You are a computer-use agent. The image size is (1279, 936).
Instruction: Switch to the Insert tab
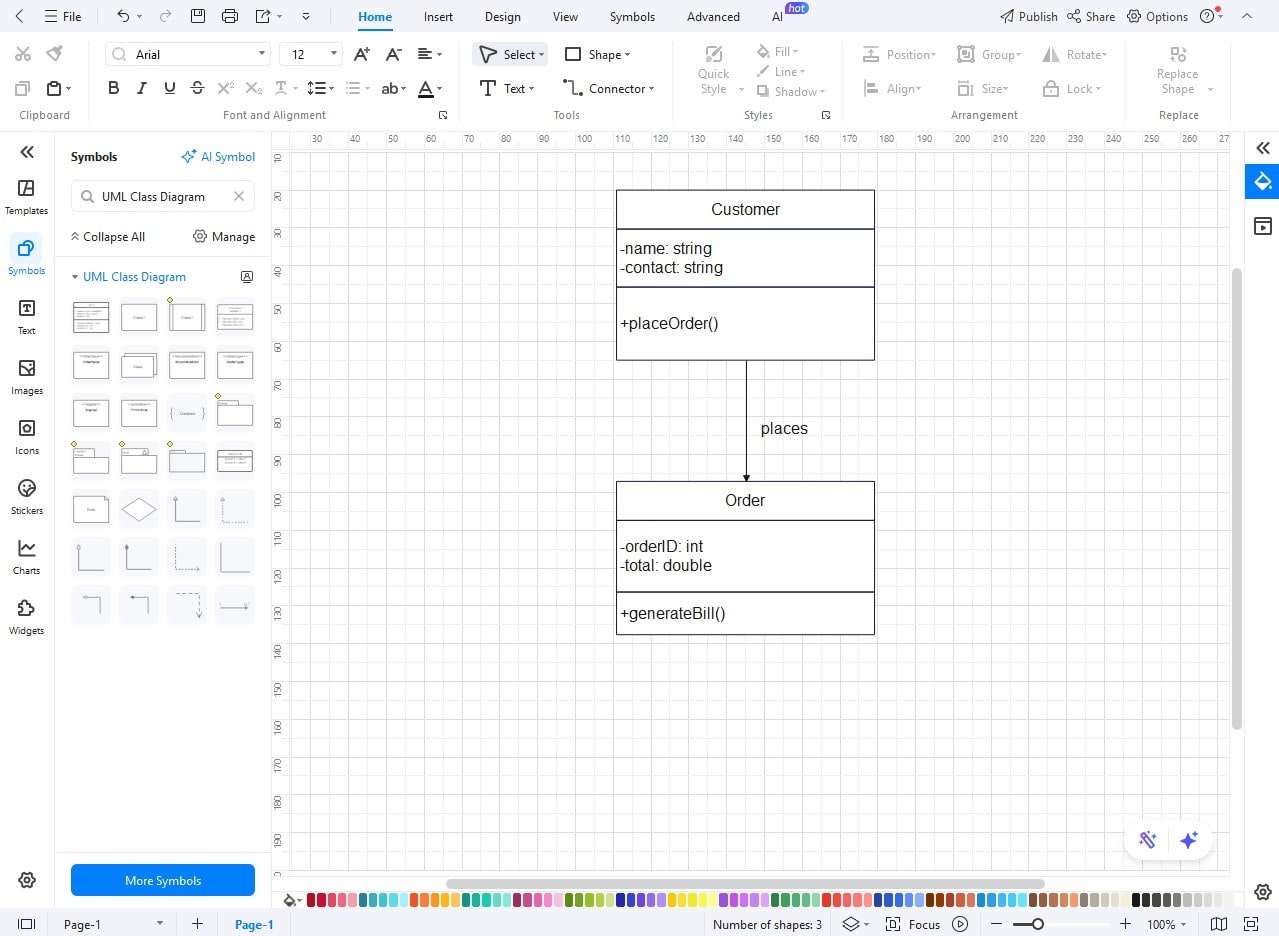click(438, 16)
